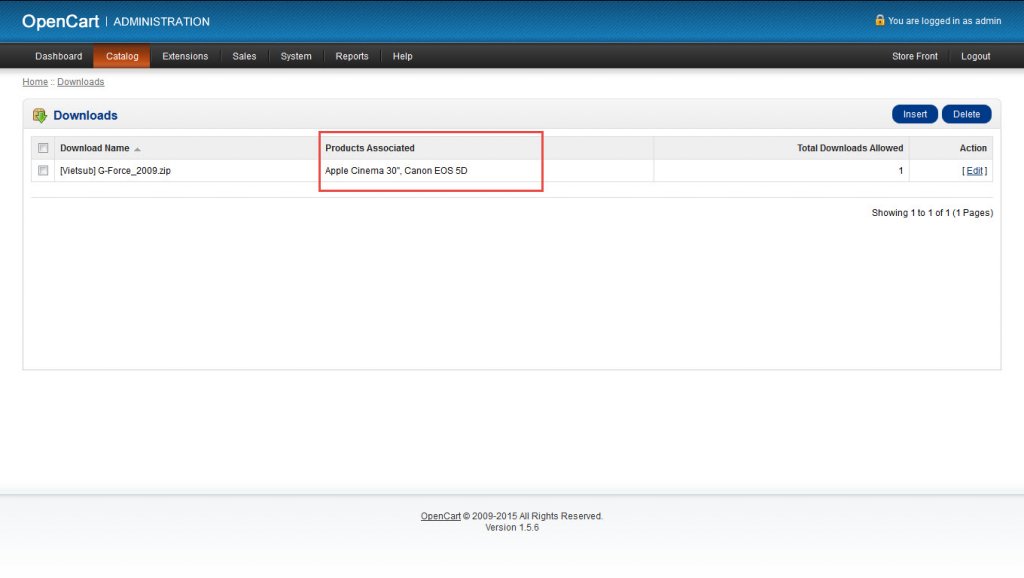Open the Help menu
Image resolution: width=1024 pixels, height=578 pixels.
(402, 56)
